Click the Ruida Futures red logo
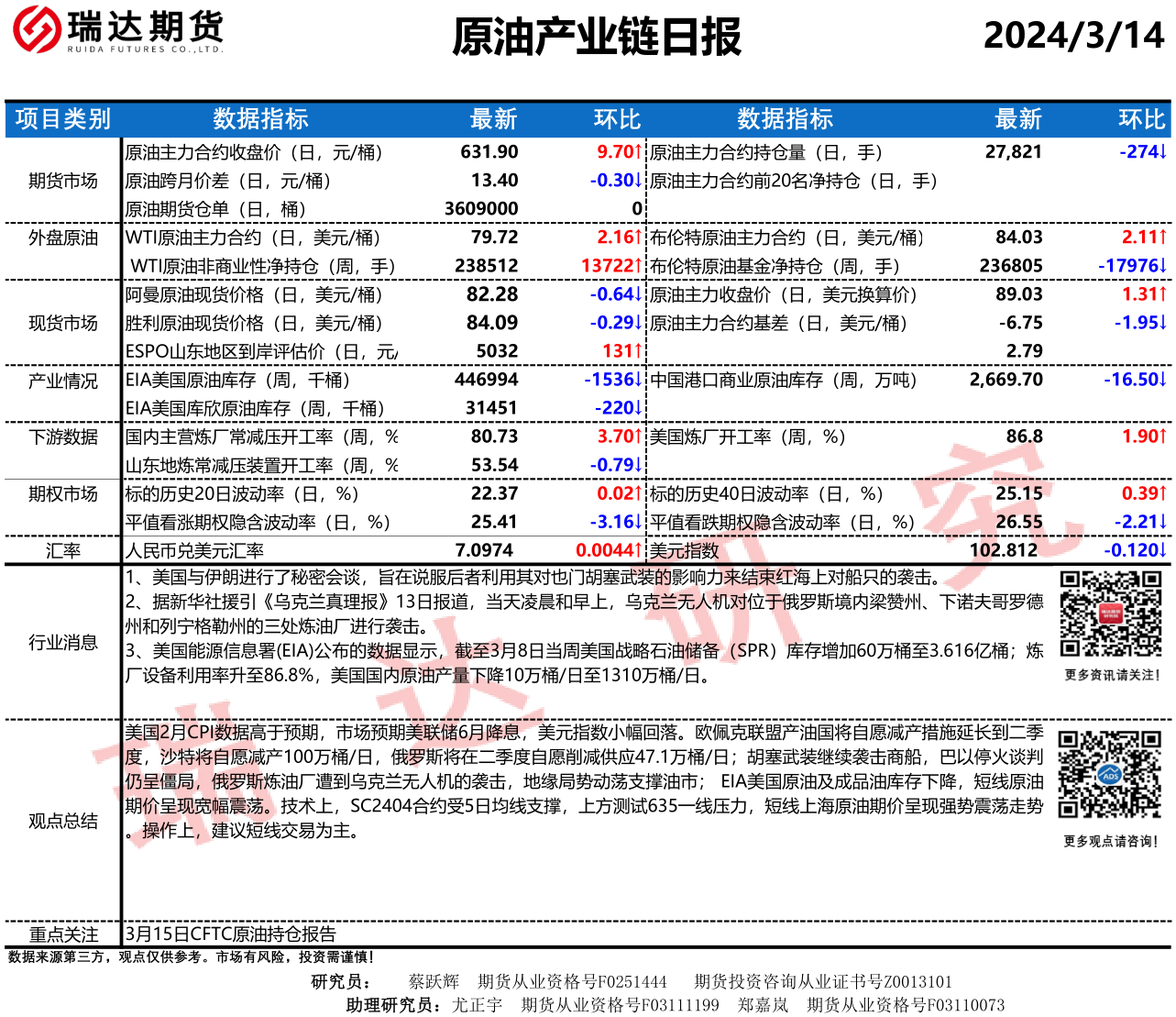 35,29
